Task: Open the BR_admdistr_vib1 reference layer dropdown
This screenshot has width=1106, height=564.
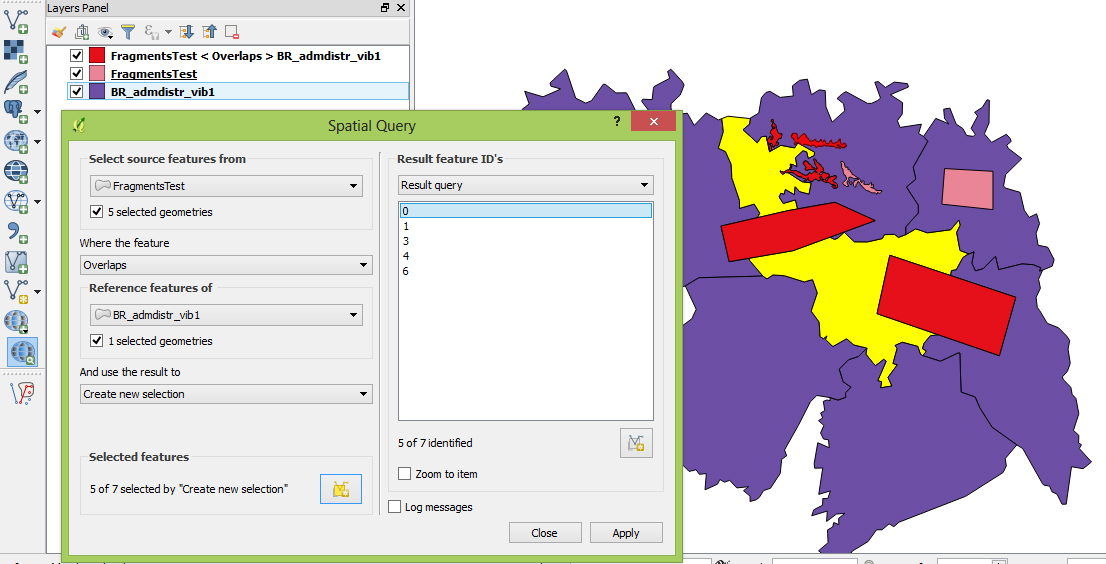Action: [226, 315]
